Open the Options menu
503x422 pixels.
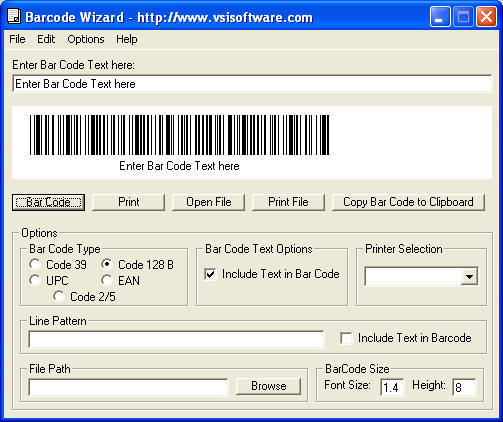tap(86, 39)
